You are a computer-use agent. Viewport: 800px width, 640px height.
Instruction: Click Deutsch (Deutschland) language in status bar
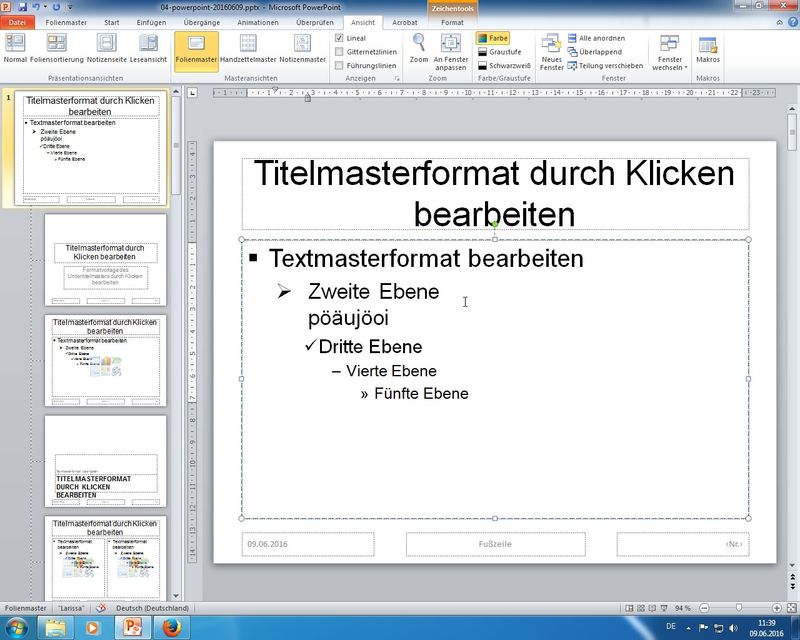coord(152,608)
